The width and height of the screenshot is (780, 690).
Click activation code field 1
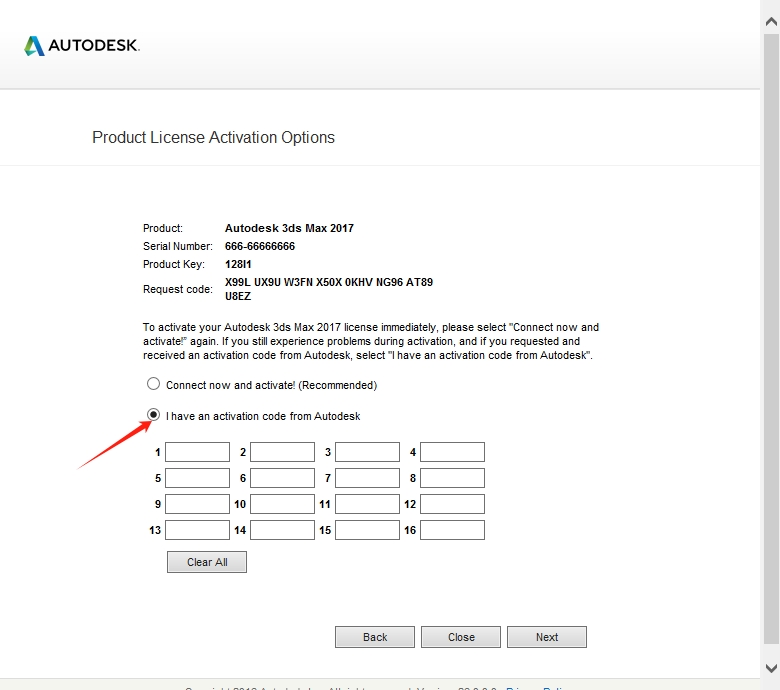click(197, 452)
